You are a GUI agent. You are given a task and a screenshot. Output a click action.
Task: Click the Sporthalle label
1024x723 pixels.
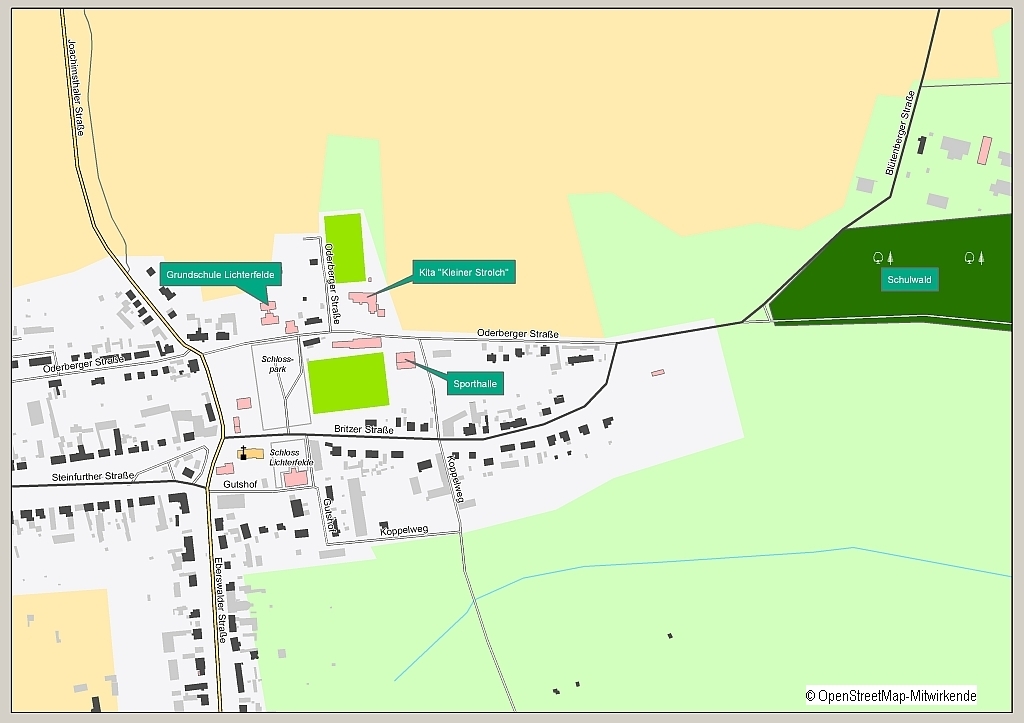tap(475, 383)
